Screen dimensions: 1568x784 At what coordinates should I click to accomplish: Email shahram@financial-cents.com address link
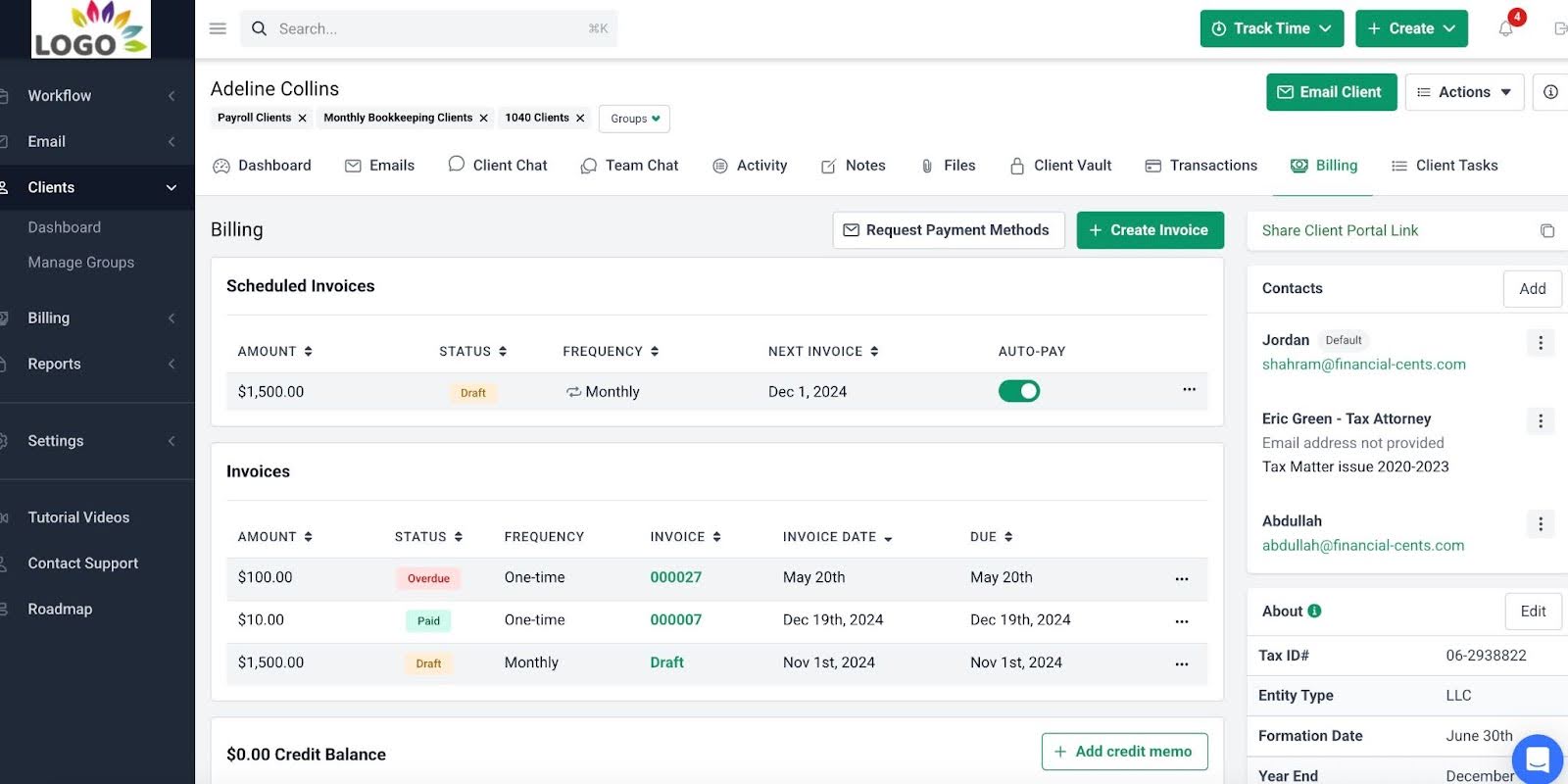pos(1363,365)
